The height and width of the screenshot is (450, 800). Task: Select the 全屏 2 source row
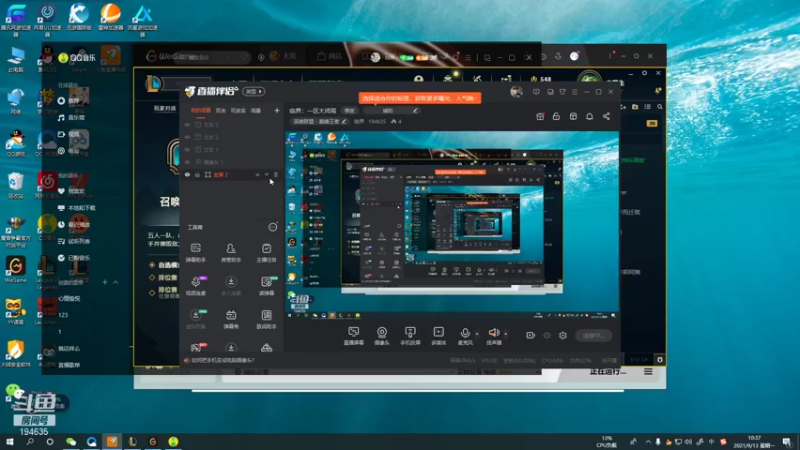(231, 174)
